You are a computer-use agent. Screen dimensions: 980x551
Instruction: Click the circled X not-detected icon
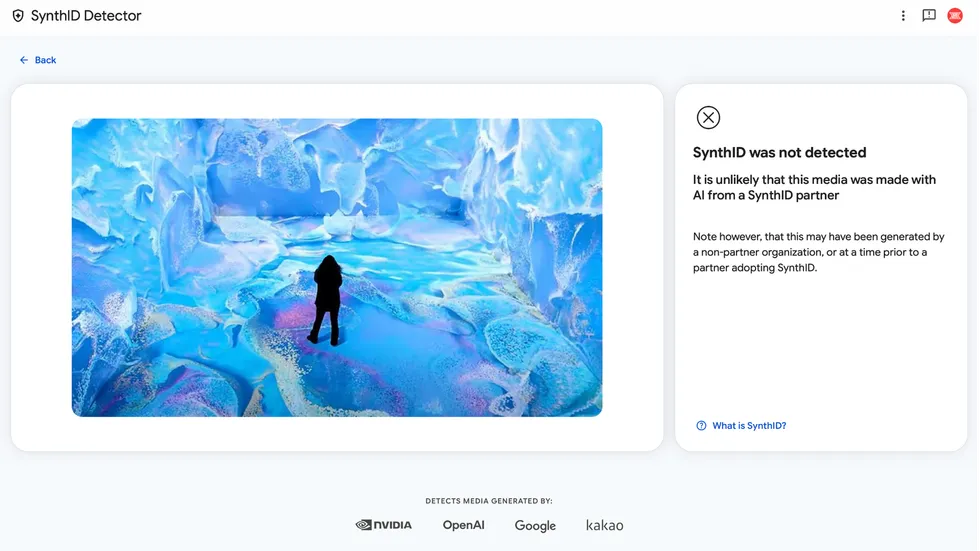coord(708,117)
